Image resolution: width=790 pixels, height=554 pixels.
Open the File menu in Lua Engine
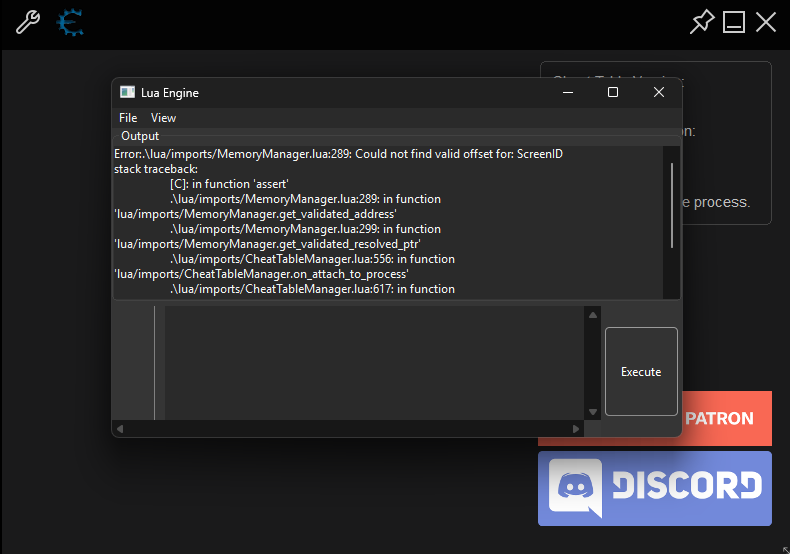pyautogui.click(x=128, y=118)
